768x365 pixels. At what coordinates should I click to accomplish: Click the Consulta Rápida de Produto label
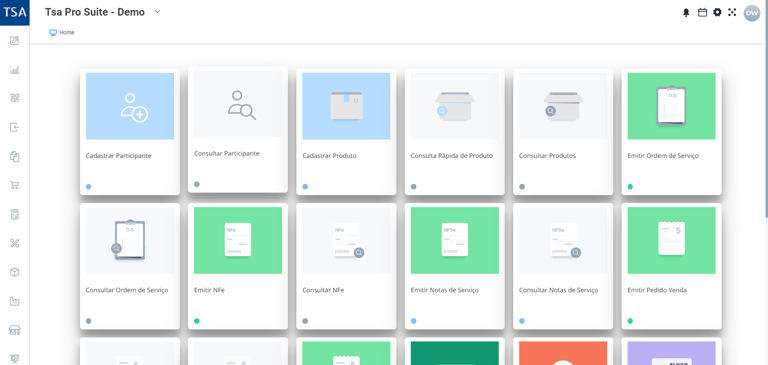(x=452, y=156)
